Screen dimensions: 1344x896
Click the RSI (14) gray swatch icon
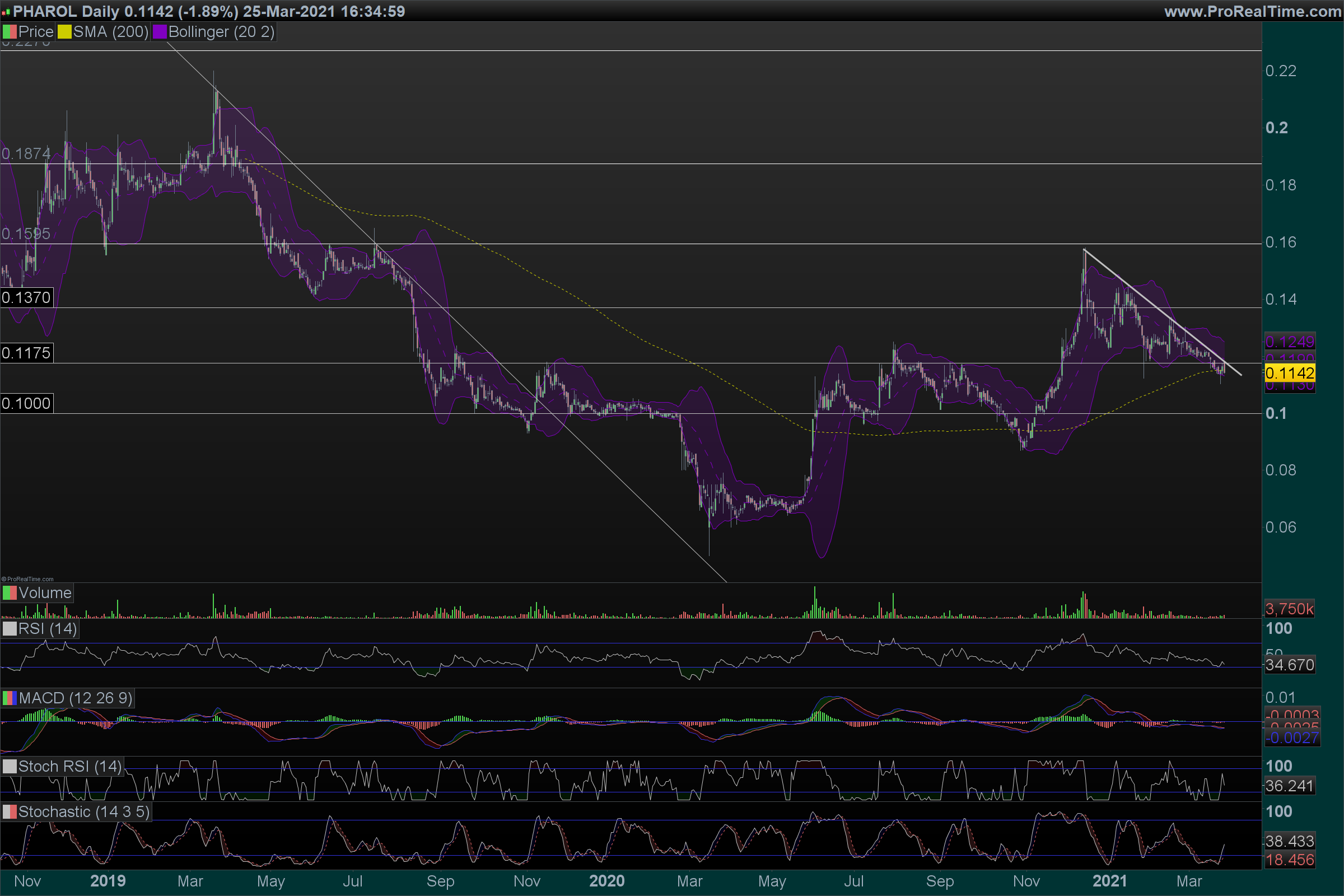click(10, 629)
